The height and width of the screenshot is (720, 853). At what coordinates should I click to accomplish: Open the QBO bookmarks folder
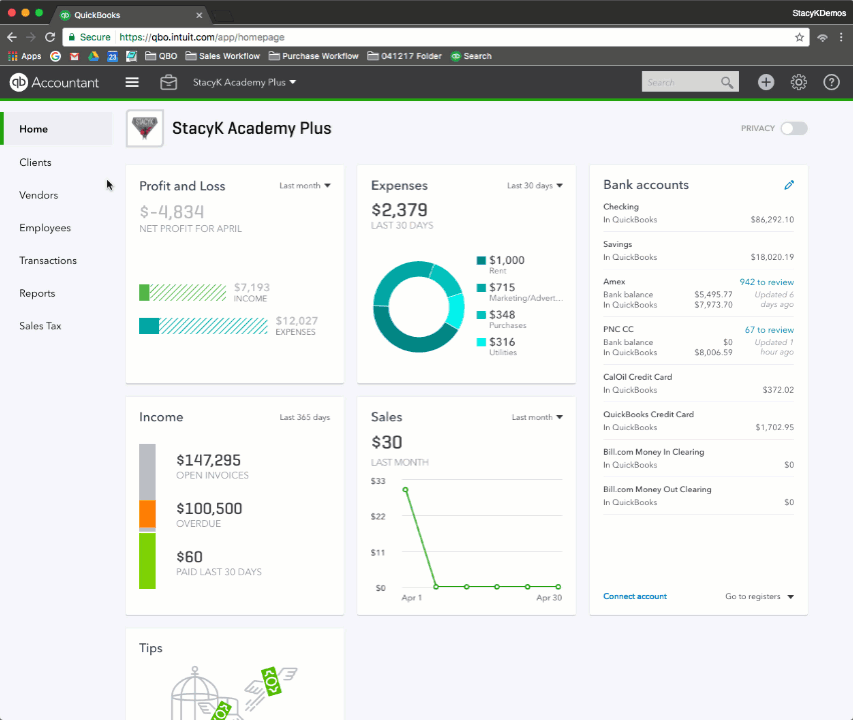[161, 56]
